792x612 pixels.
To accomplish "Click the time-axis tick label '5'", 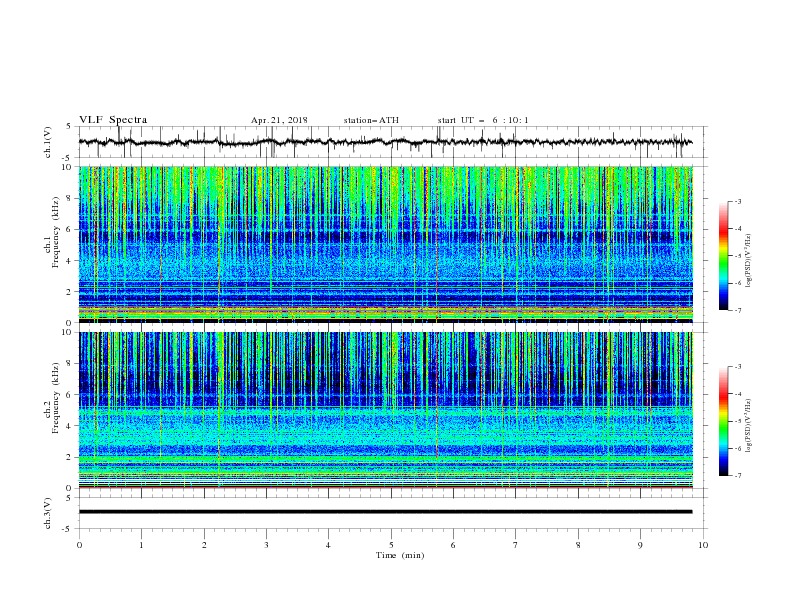I will (x=391, y=545).
